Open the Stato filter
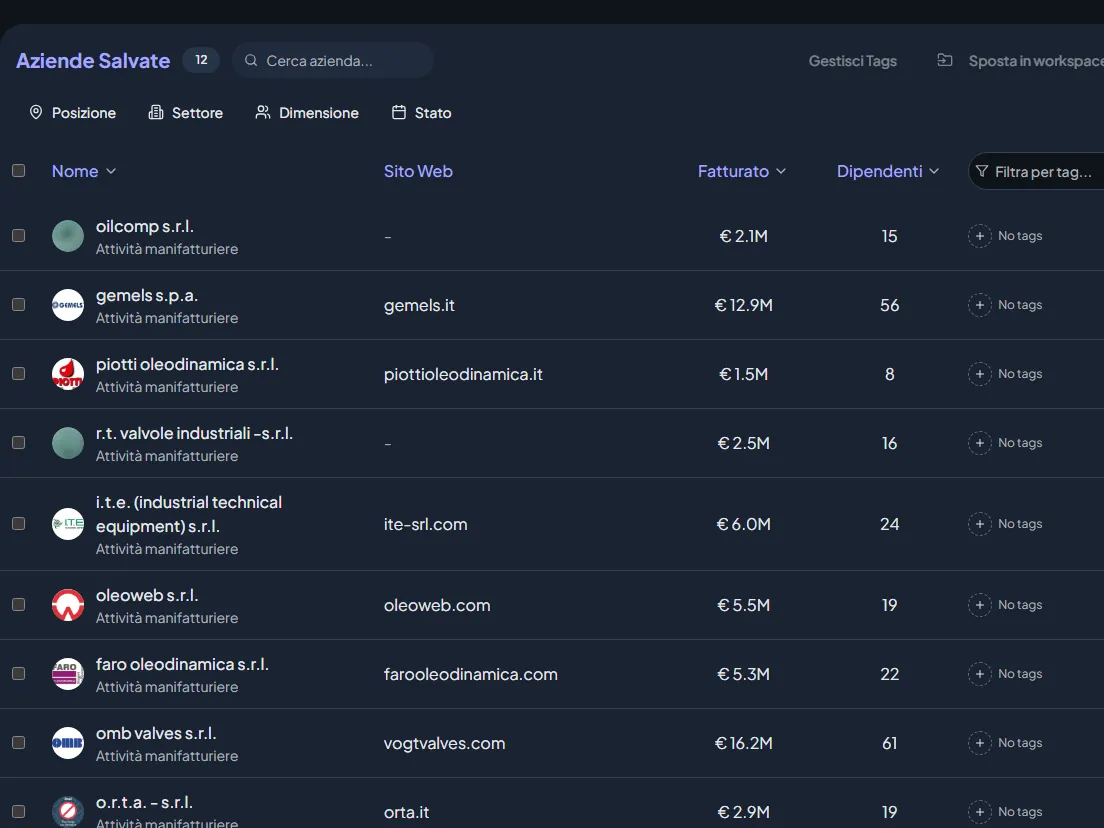 (x=422, y=113)
